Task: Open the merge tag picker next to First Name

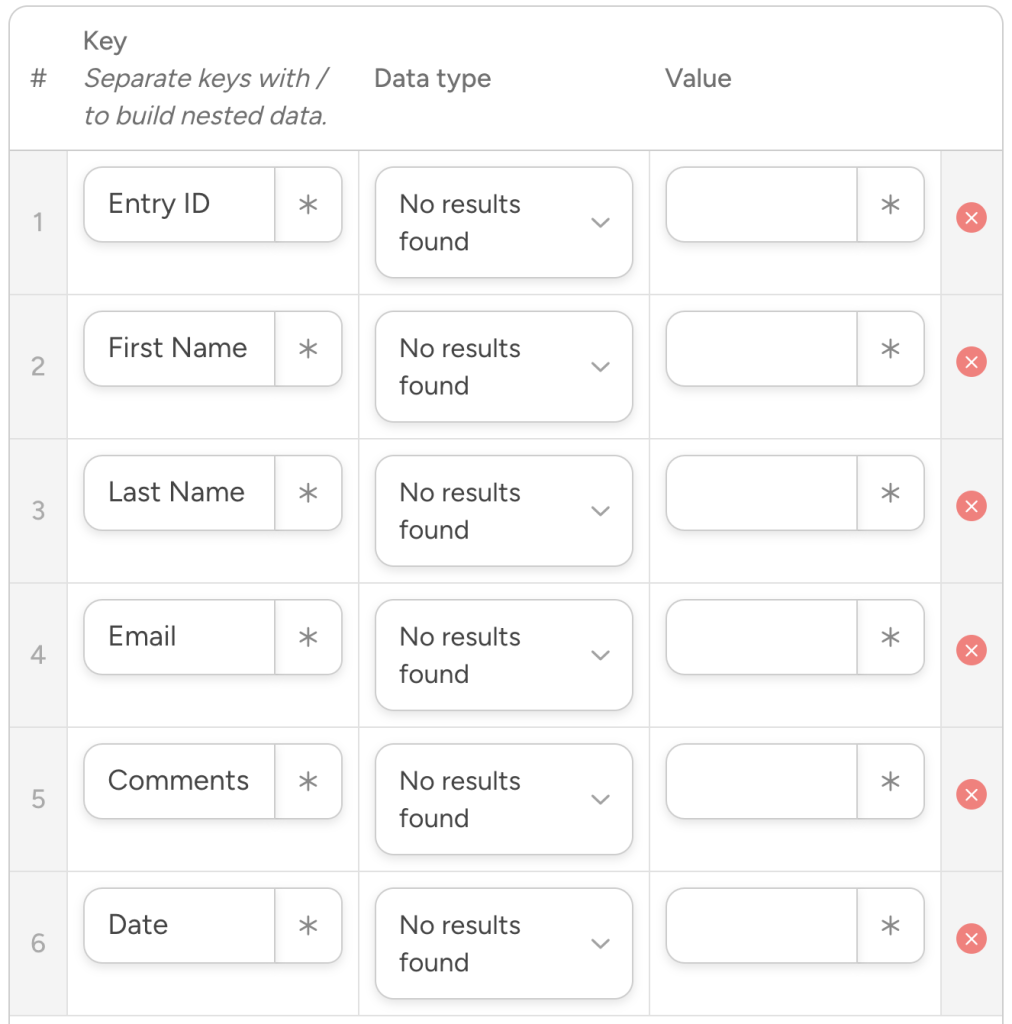Action: 308,348
